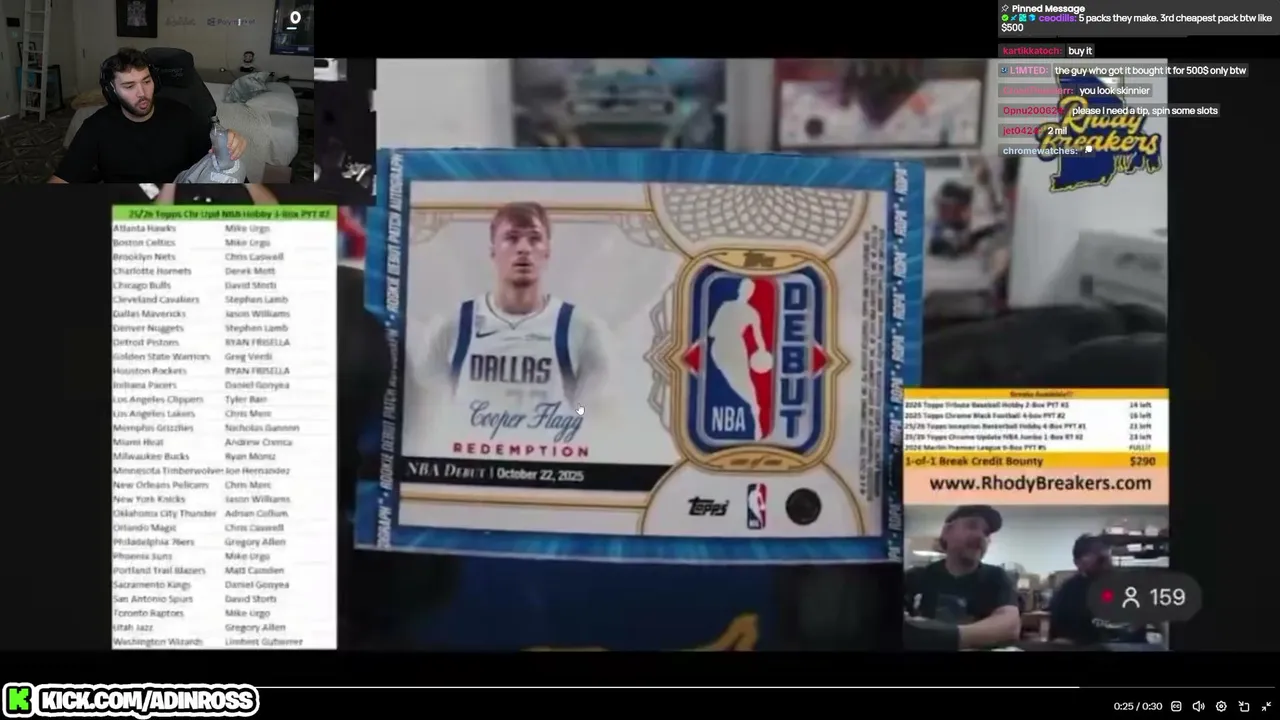Click the name David Storti beside San Antonio
The width and height of the screenshot is (1280, 720).
click(x=251, y=599)
